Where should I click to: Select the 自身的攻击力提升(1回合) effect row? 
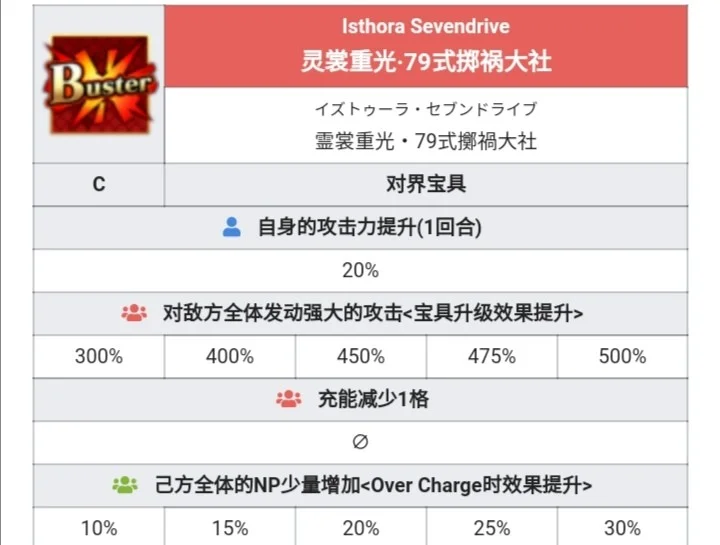pyautogui.click(x=360, y=228)
